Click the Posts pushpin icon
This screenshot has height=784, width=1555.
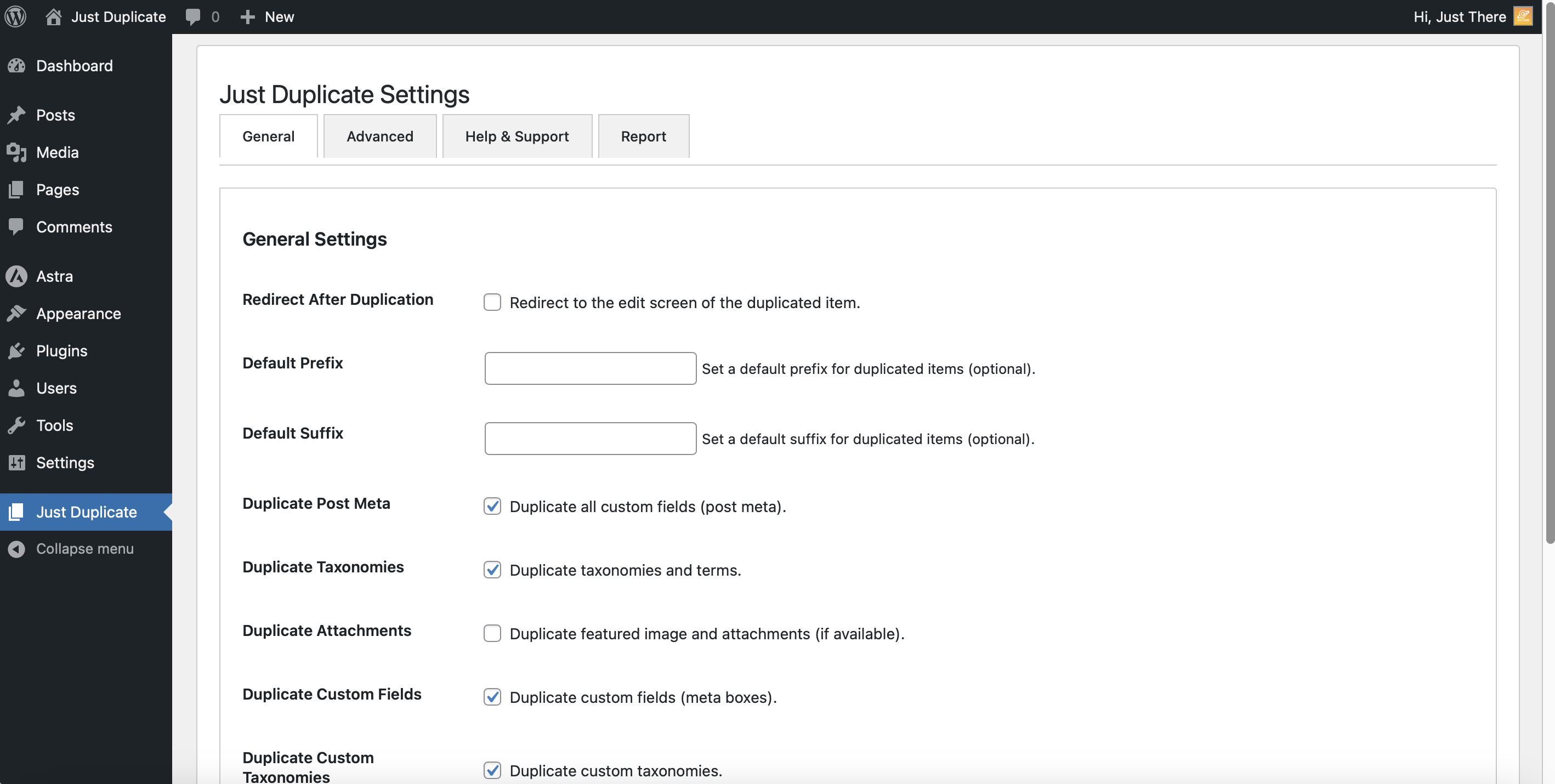[x=17, y=115]
